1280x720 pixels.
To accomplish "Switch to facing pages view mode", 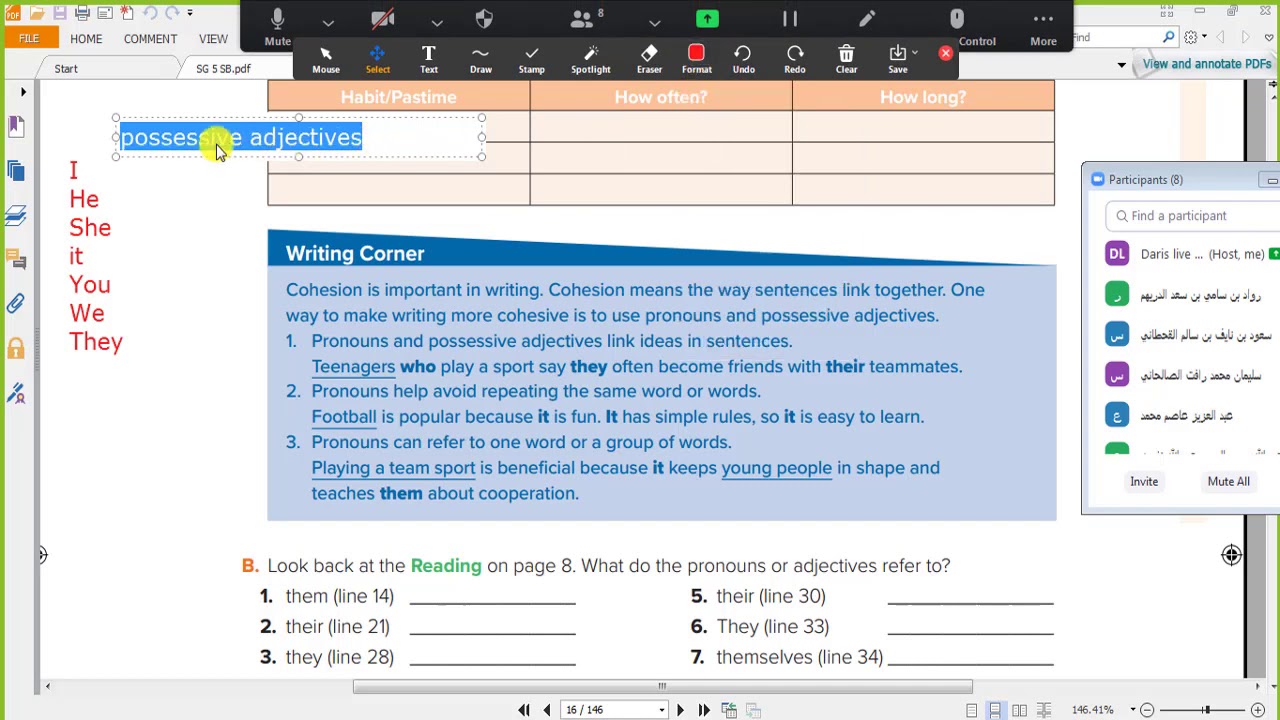I will coord(1018,710).
